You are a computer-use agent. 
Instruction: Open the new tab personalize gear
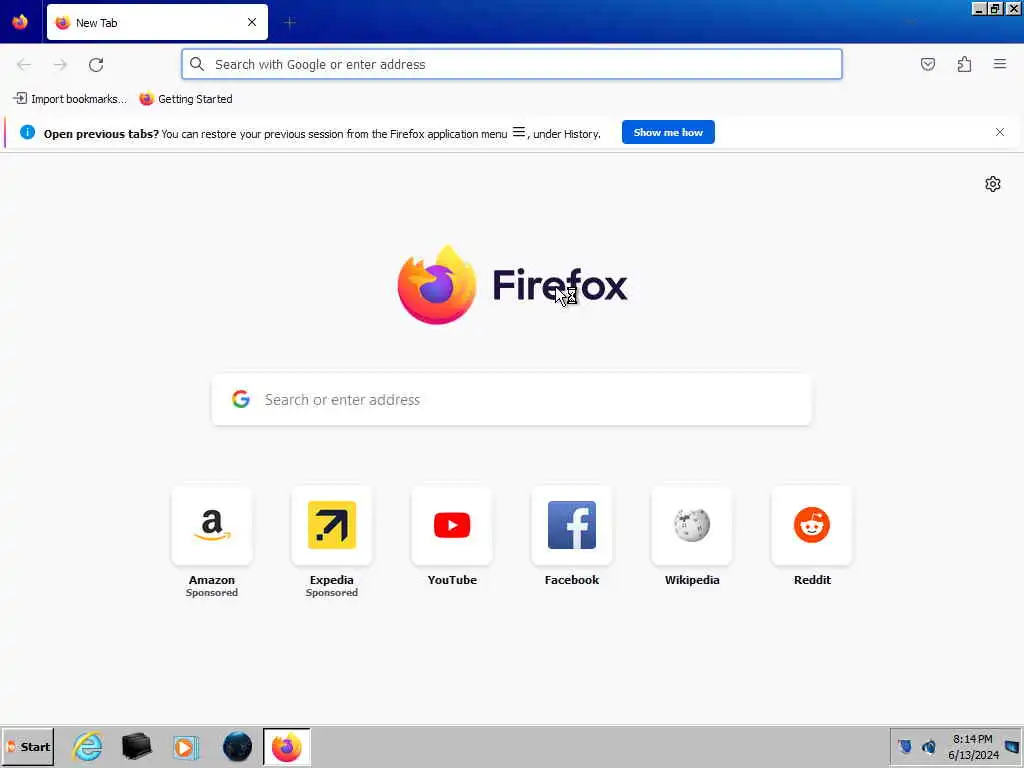click(993, 184)
